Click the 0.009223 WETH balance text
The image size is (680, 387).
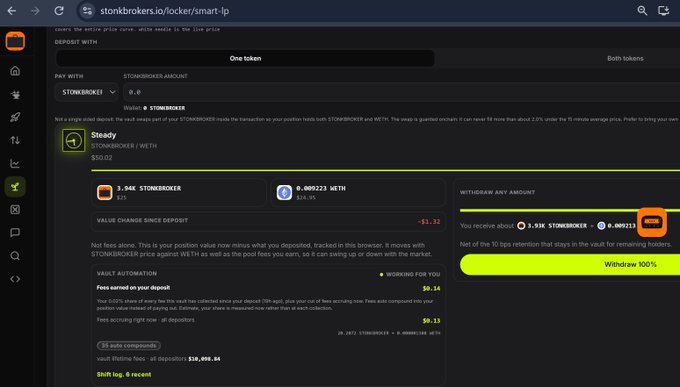click(321, 188)
